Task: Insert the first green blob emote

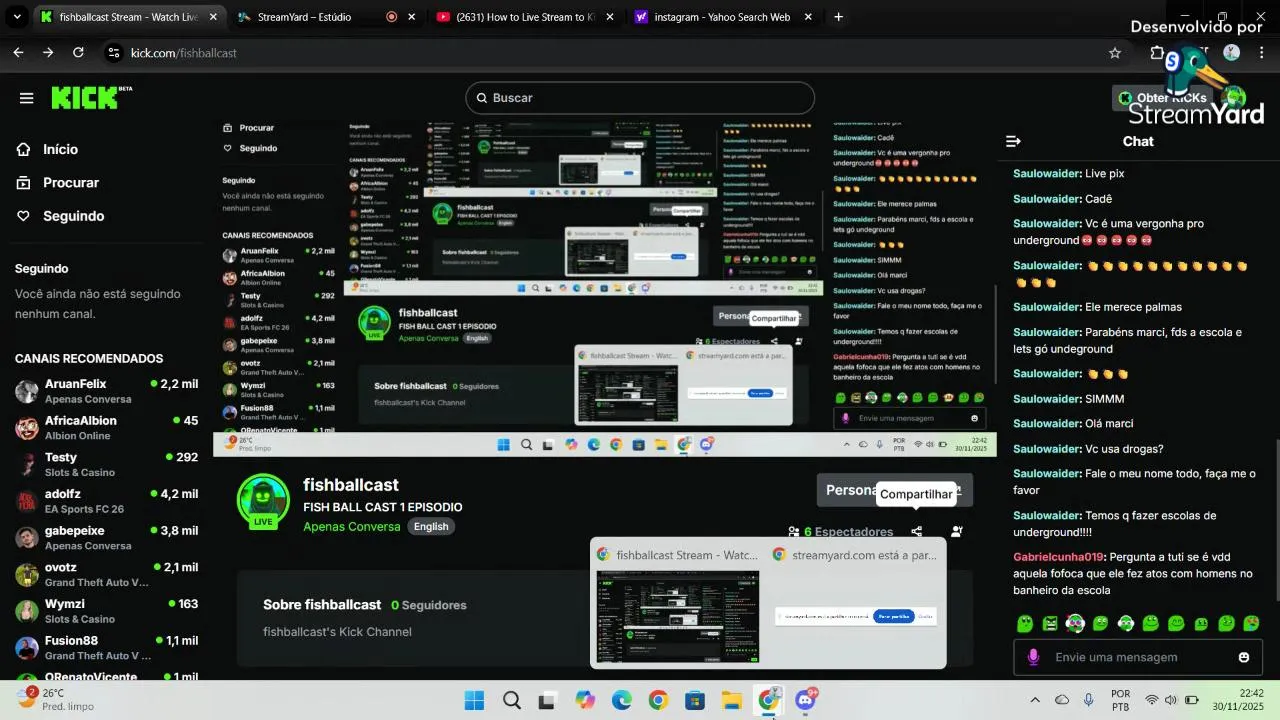Action: [1025, 624]
